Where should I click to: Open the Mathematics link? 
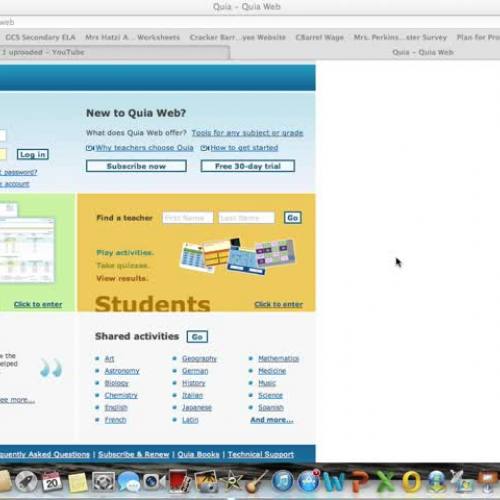click(x=279, y=359)
